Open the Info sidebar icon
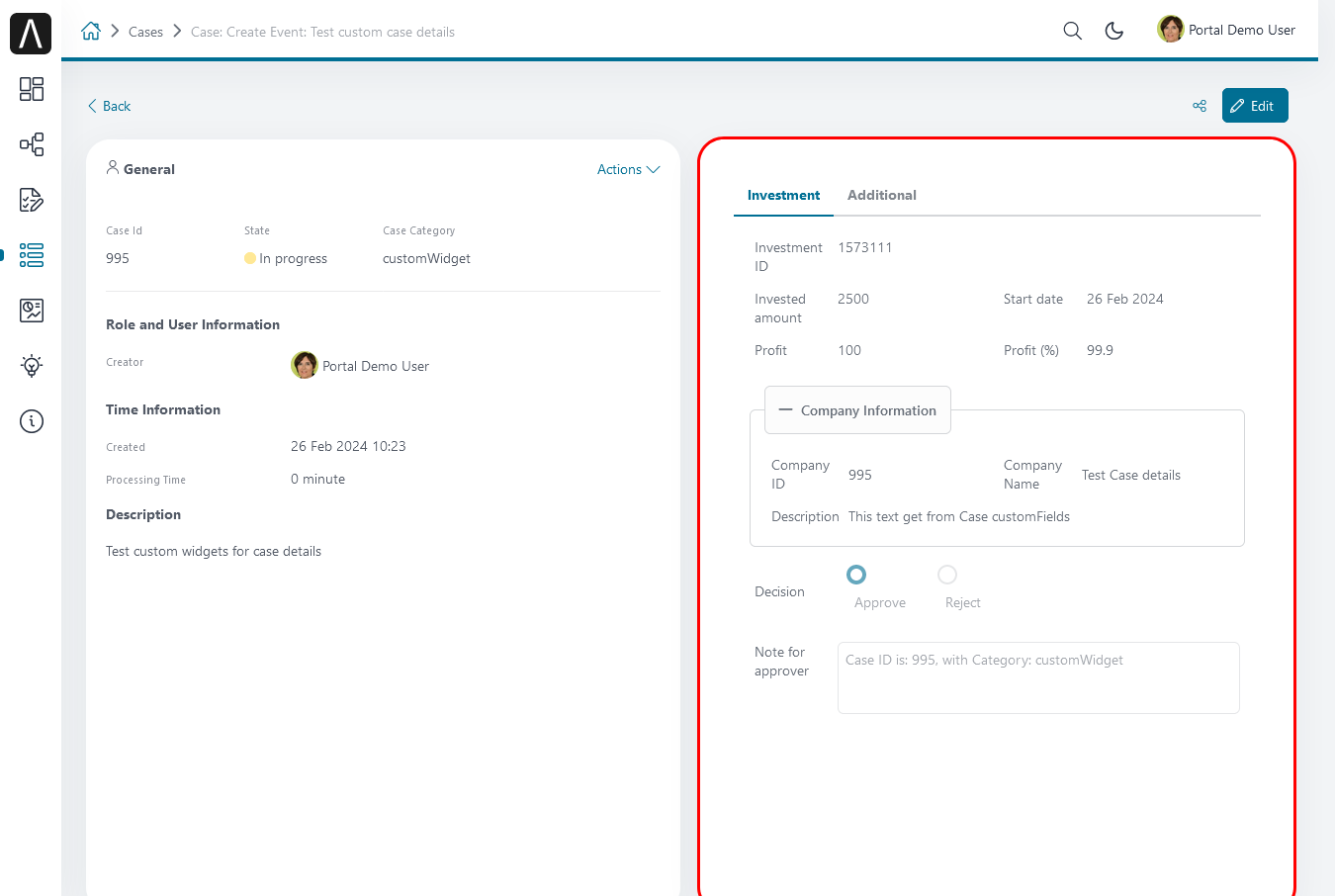The height and width of the screenshot is (896, 1335). tap(32, 421)
